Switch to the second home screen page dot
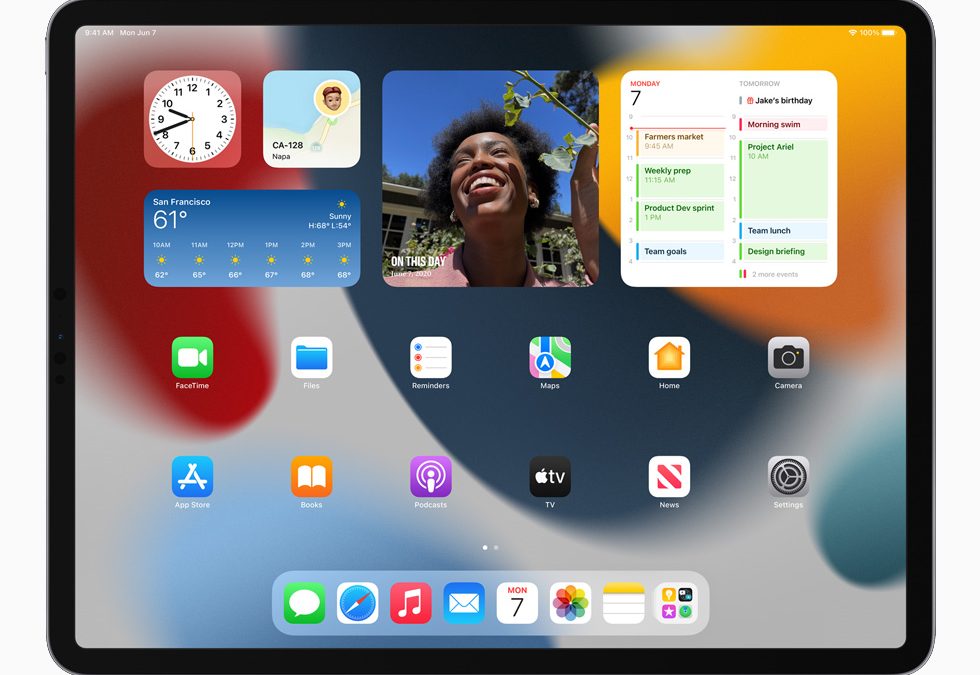The height and width of the screenshot is (675, 980). 496,548
